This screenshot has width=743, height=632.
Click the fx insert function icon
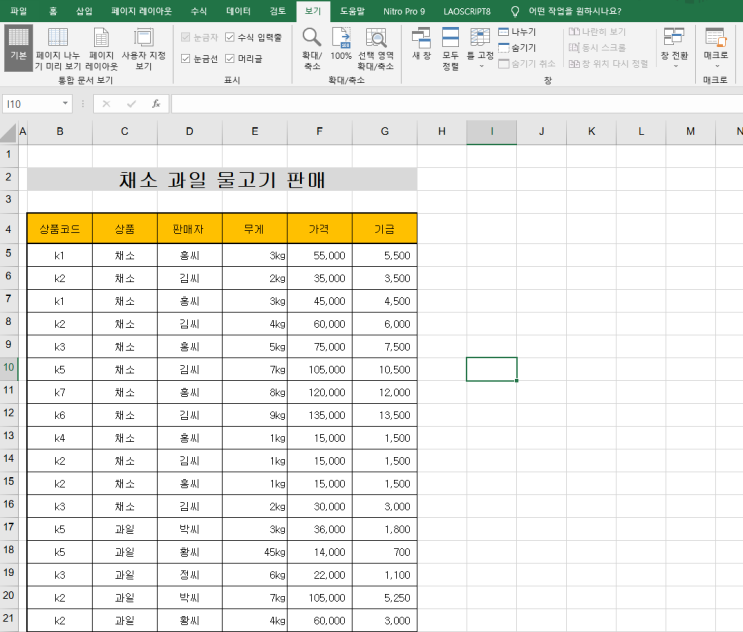(x=156, y=104)
